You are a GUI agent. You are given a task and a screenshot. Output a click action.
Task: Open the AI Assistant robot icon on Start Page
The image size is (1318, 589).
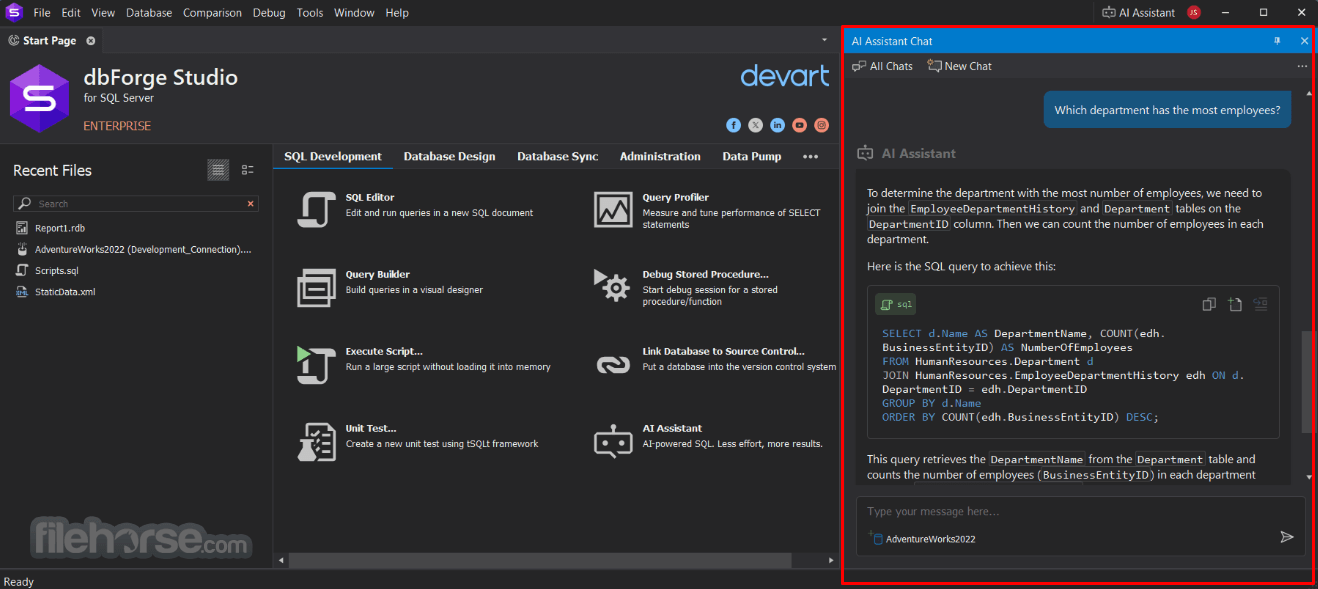[x=613, y=441]
